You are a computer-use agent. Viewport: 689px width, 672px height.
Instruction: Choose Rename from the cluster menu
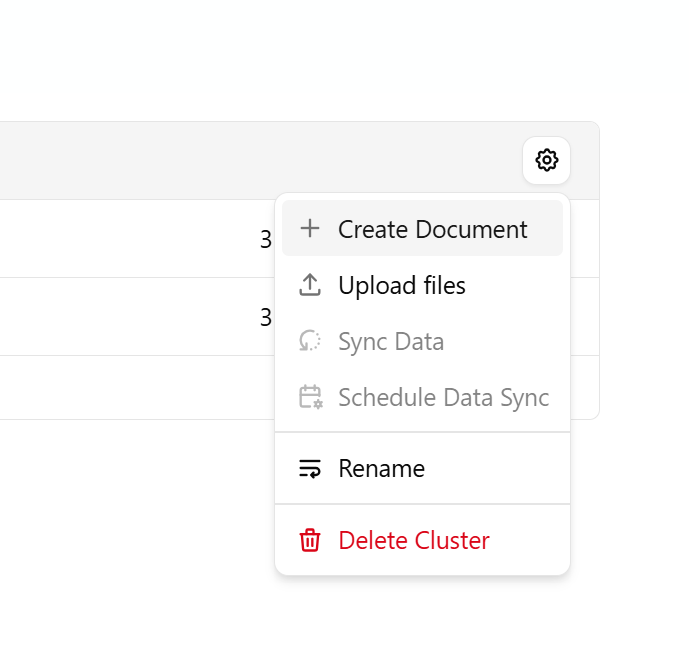pyautogui.click(x=381, y=469)
